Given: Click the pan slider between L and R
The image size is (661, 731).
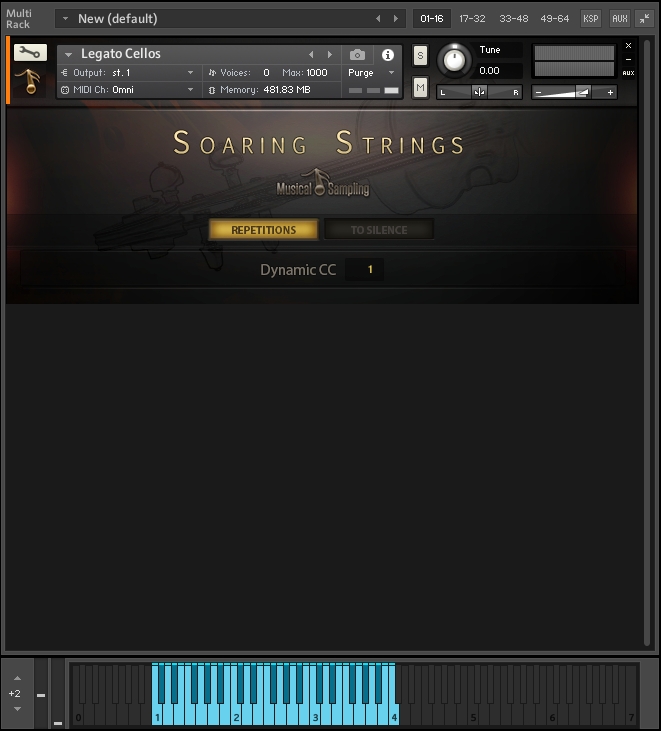Looking at the screenshot, I should pos(479,92).
